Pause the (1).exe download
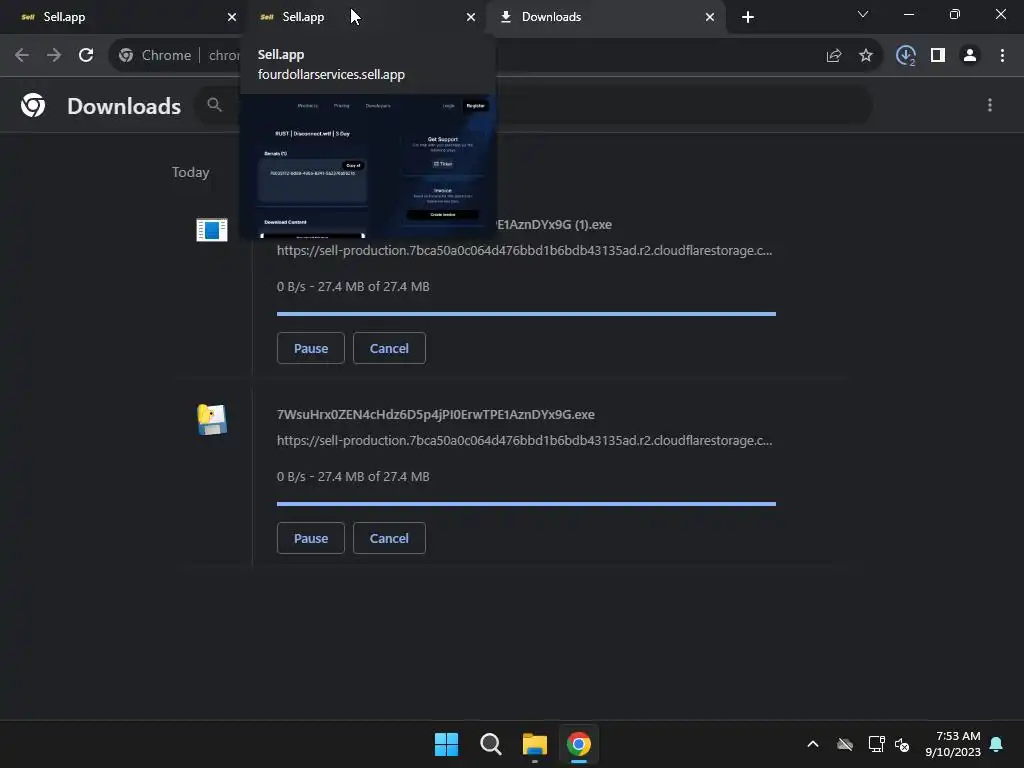 pyautogui.click(x=310, y=348)
